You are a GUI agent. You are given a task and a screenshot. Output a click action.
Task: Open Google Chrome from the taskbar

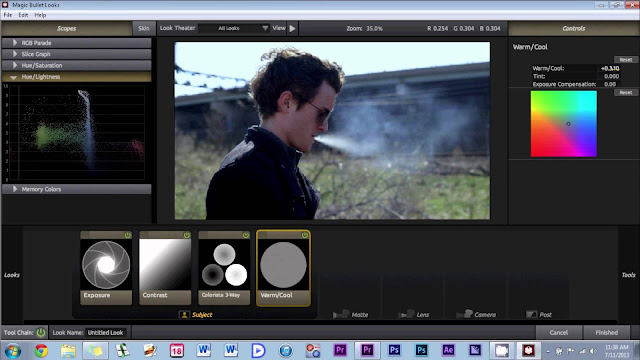(41, 351)
